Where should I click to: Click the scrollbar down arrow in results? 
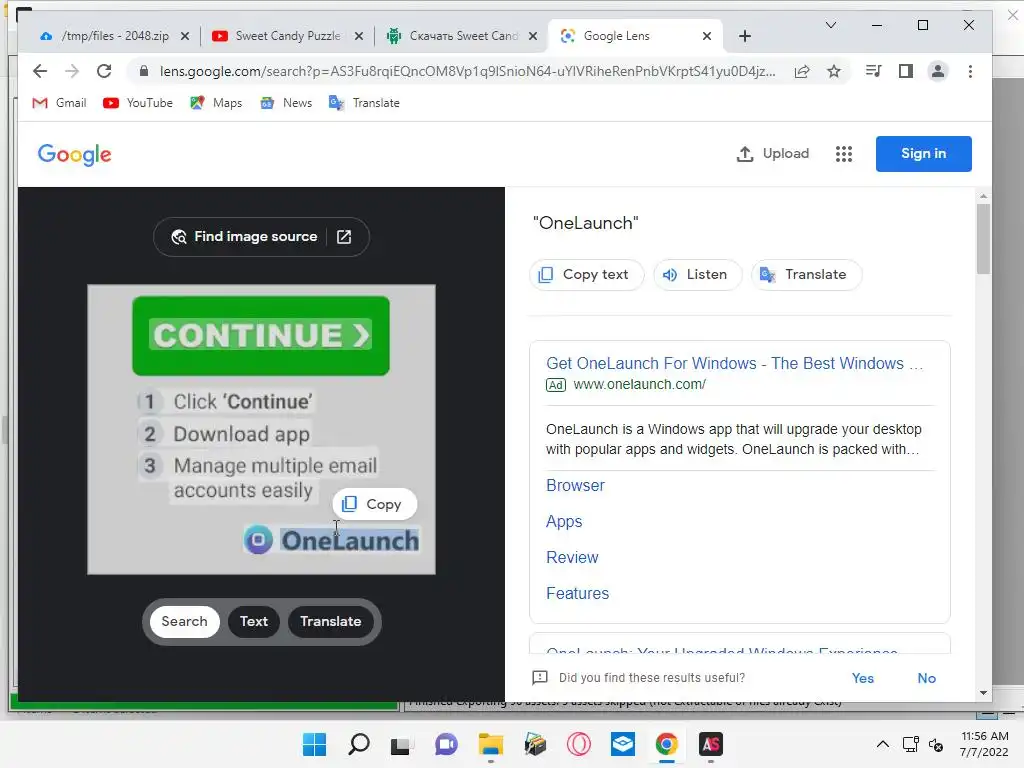[984, 693]
